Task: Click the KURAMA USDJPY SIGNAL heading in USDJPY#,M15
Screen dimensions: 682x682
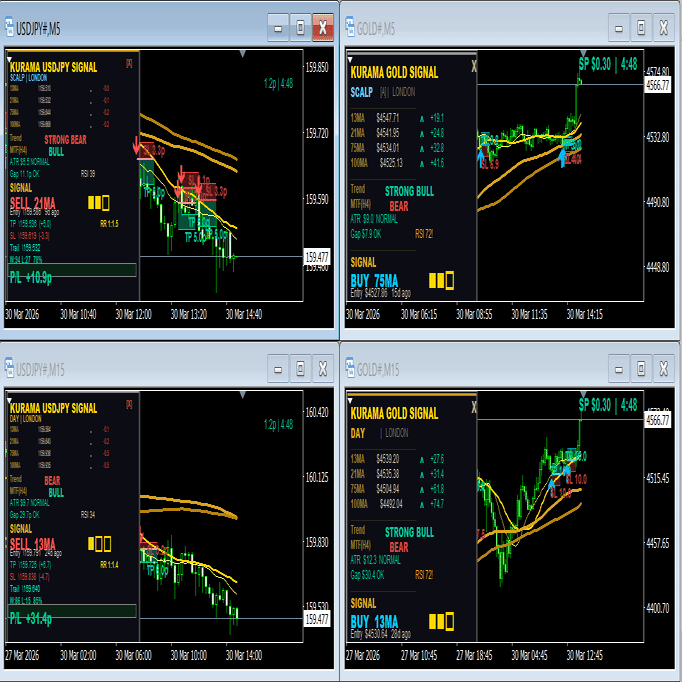Action: tap(53, 408)
